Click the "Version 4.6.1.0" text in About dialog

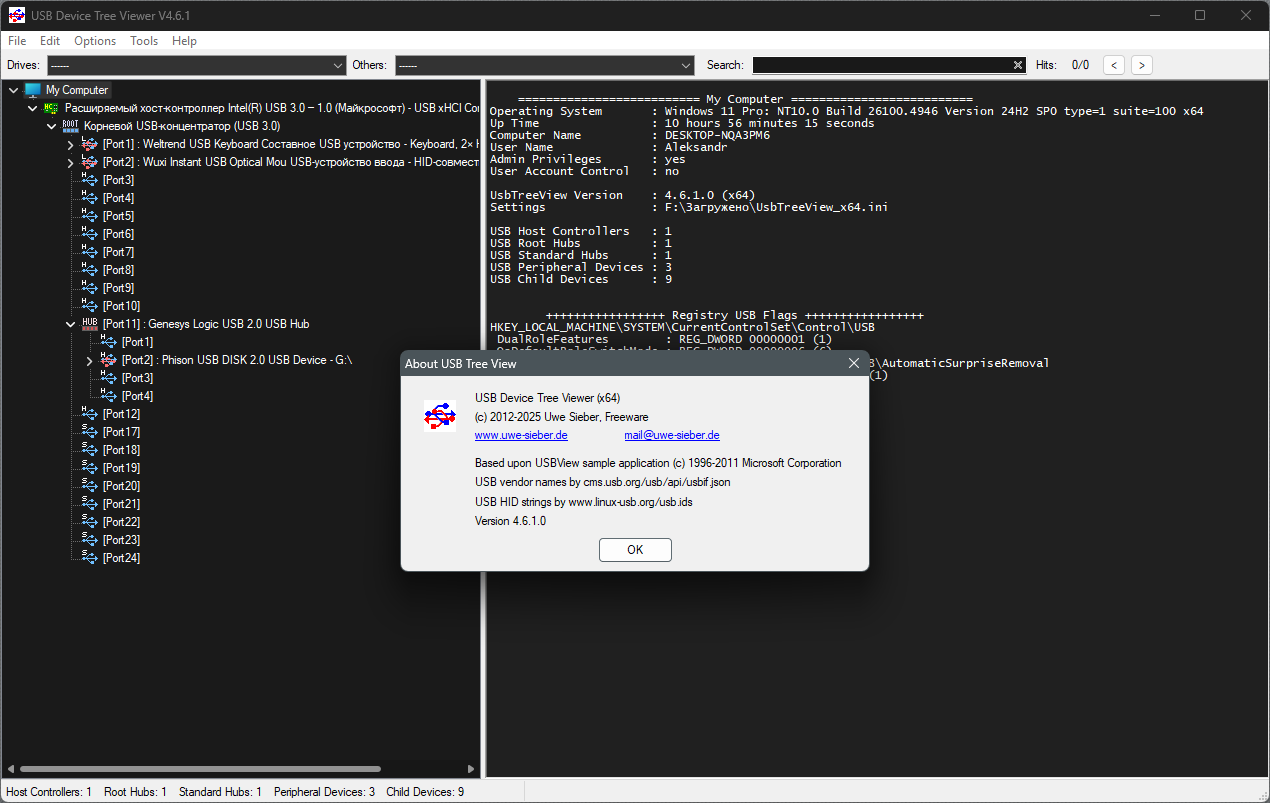coord(510,521)
